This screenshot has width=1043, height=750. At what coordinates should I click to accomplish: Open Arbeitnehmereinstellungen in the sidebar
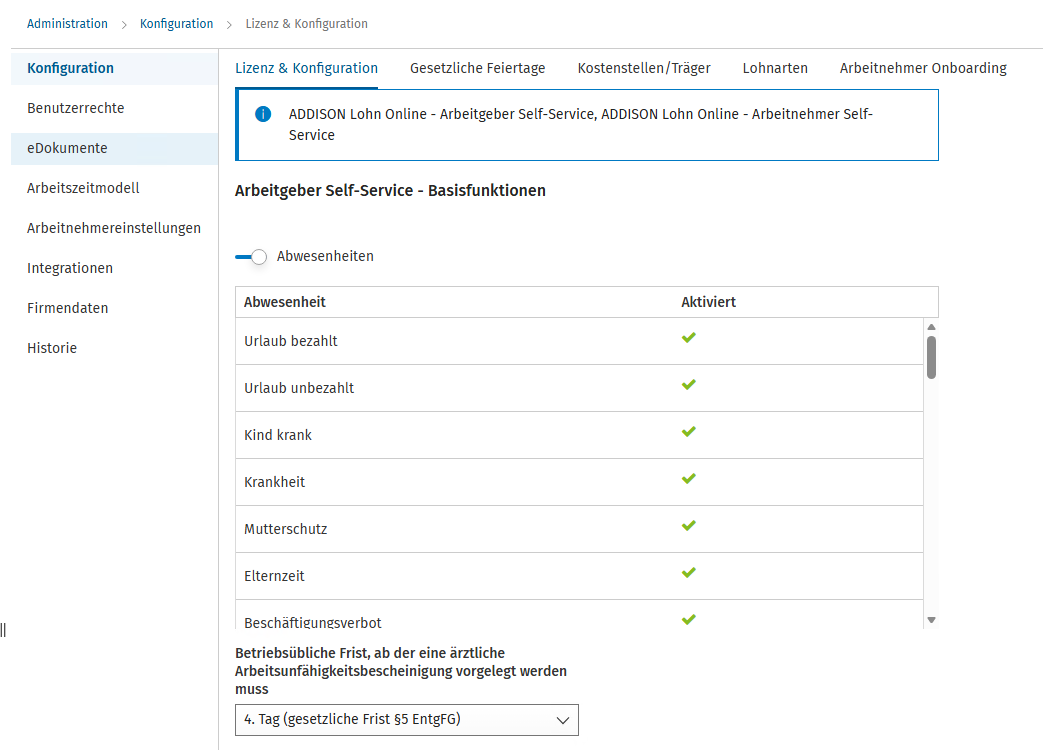[x=114, y=228]
